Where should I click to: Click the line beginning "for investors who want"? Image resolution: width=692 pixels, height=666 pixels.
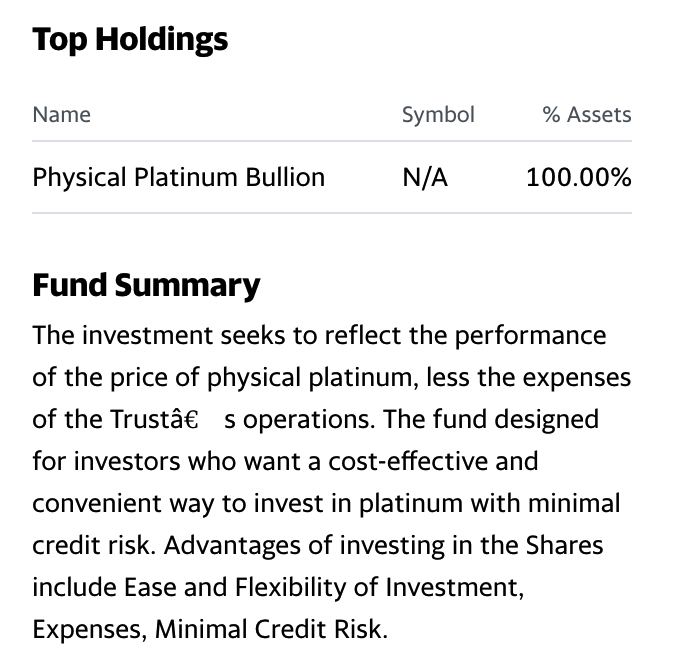click(x=286, y=462)
